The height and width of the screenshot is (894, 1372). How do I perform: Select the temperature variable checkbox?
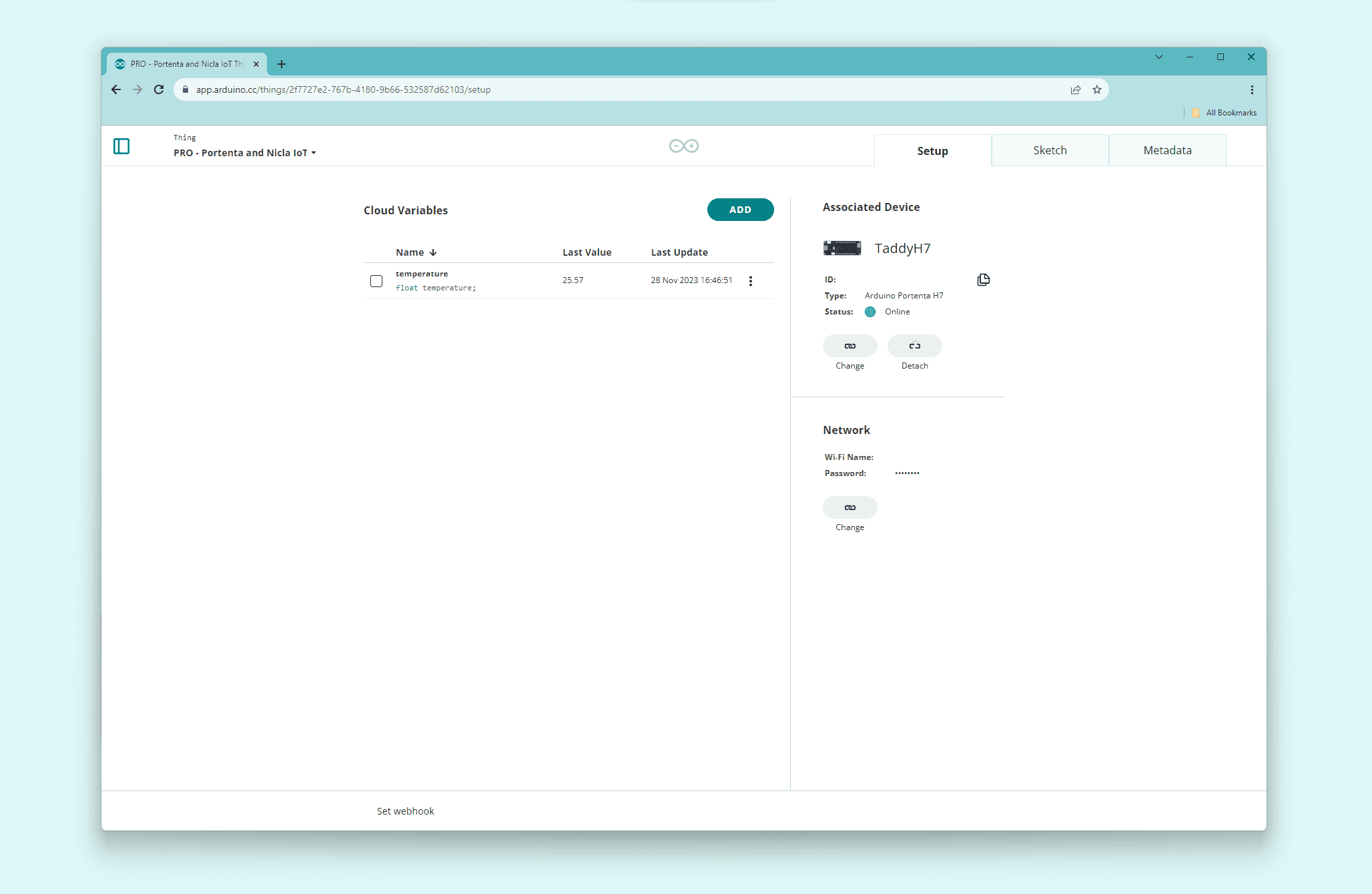click(376, 281)
